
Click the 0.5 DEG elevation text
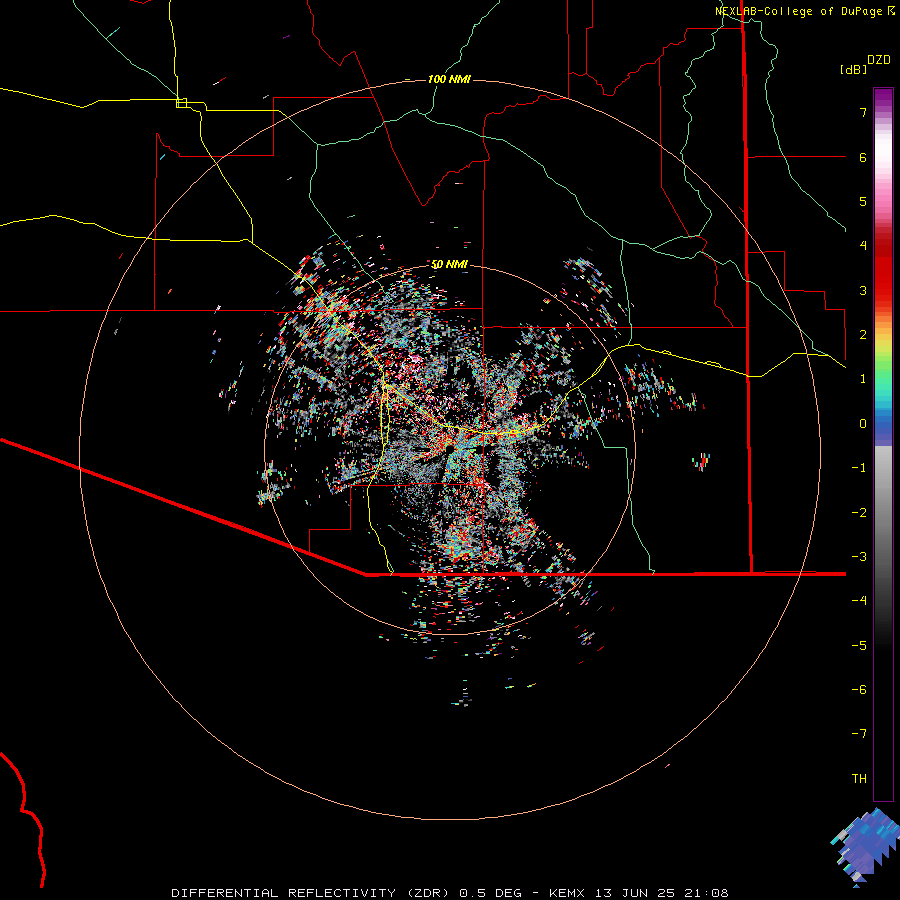(490, 893)
